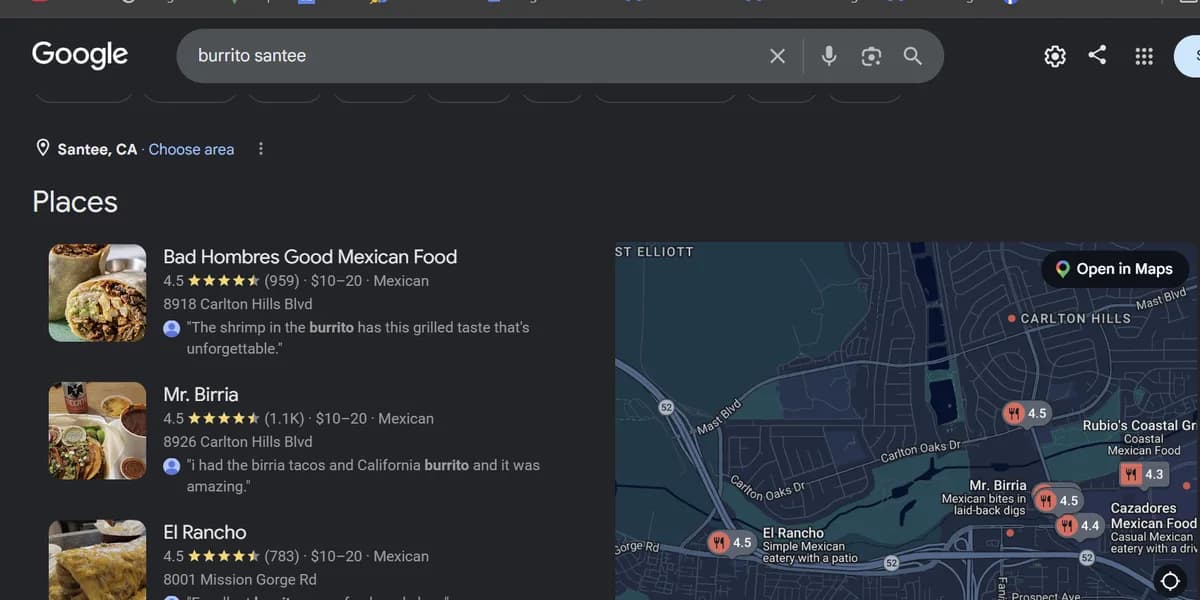Screen dimensions: 1200x600
Task: Open the Google apps grid
Action: pos(1144,56)
